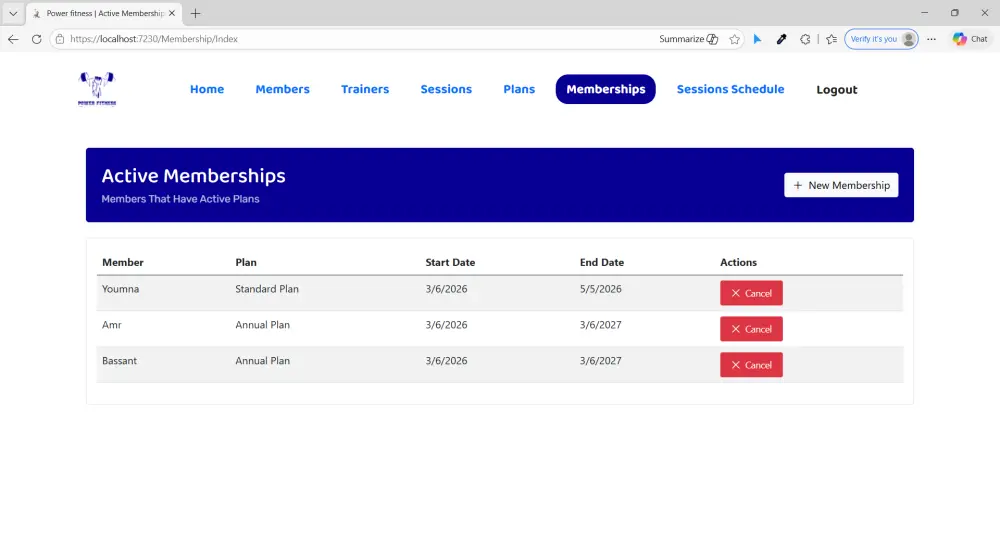Click member name Amr

112,325
